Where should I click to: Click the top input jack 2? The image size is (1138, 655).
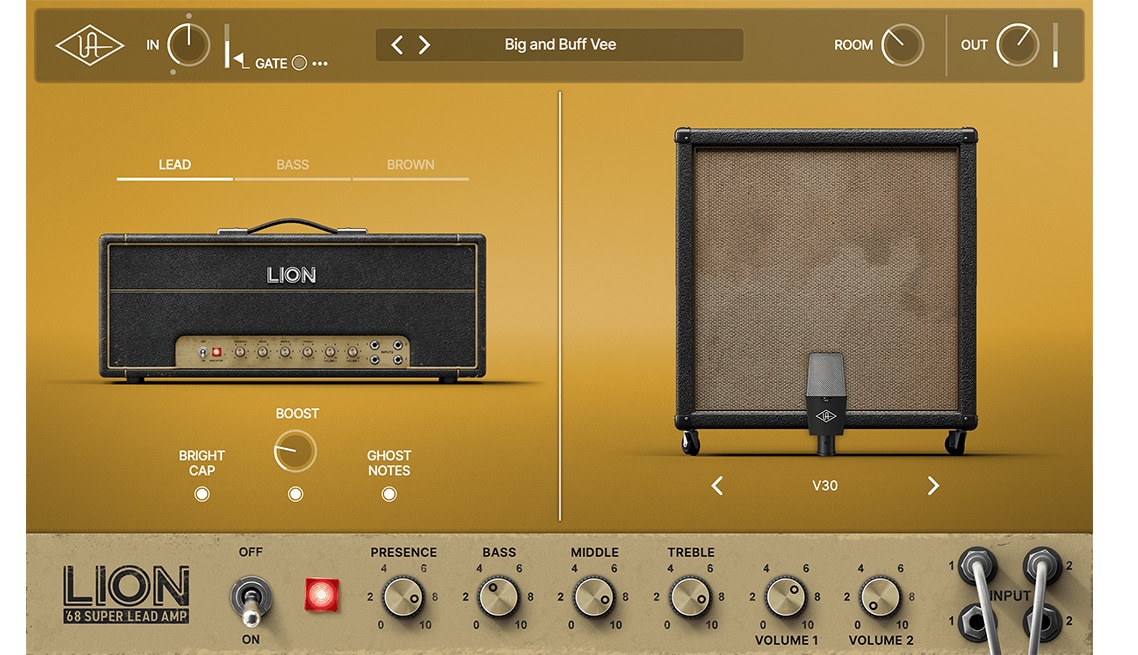click(1042, 565)
